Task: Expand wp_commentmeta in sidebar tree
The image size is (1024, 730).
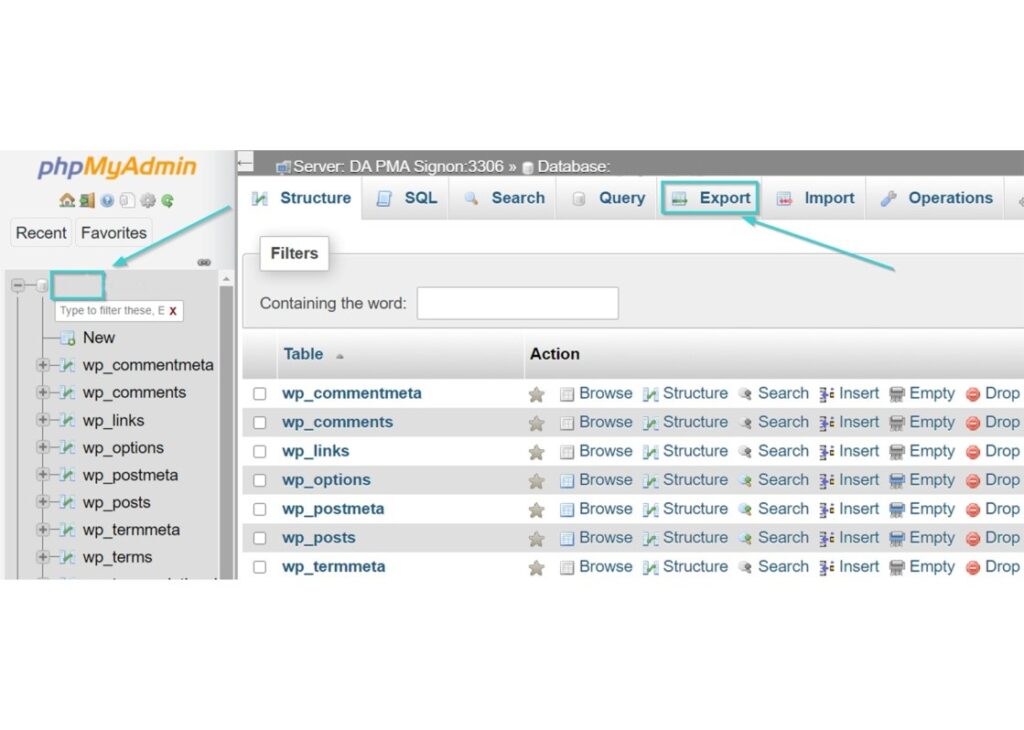Action: click(43, 364)
